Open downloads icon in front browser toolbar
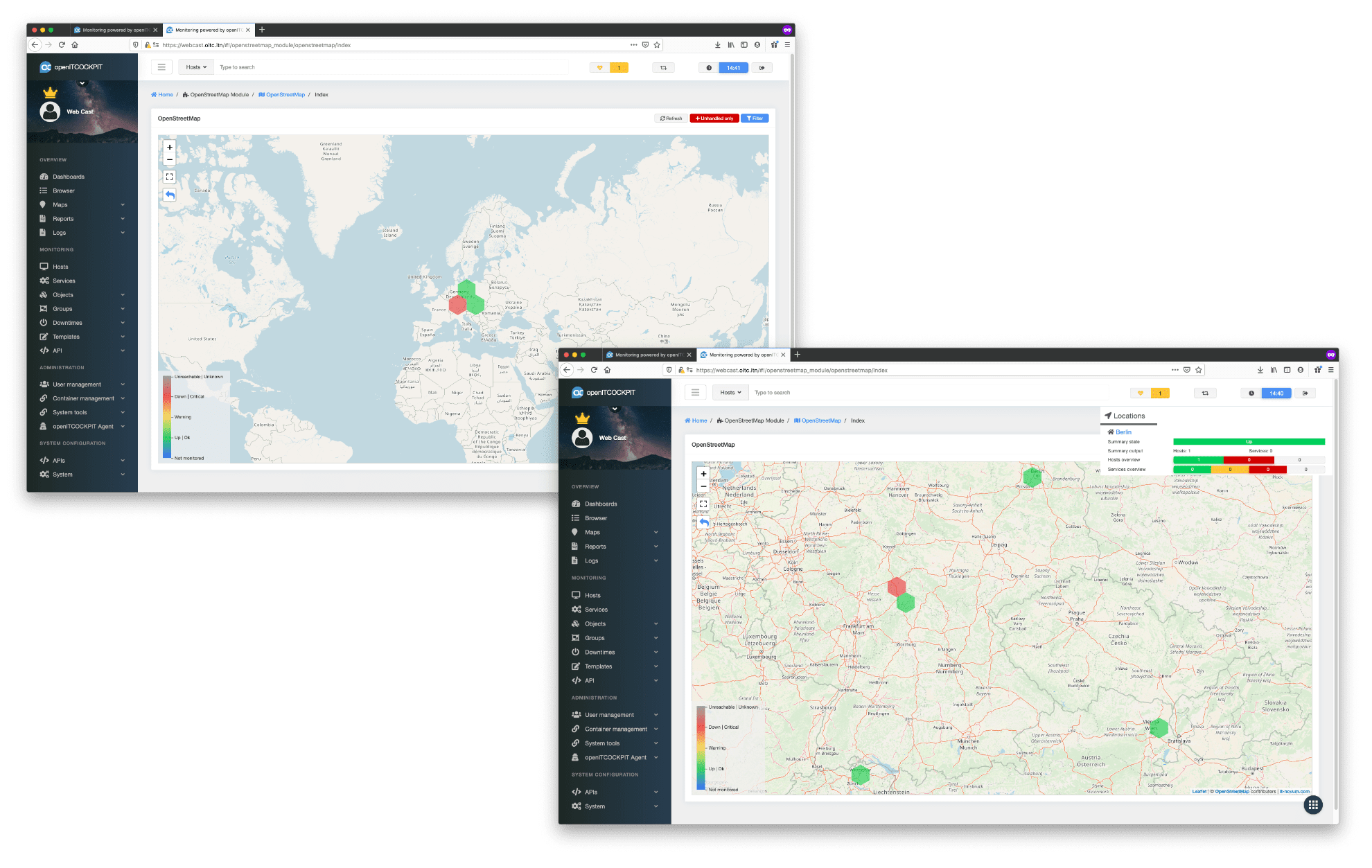 [x=1260, y=370]
